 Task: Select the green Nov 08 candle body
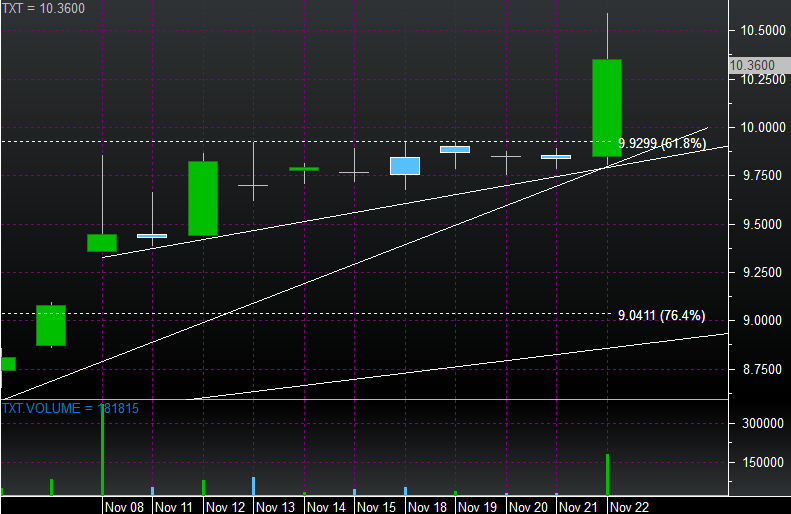click(102, 243)
